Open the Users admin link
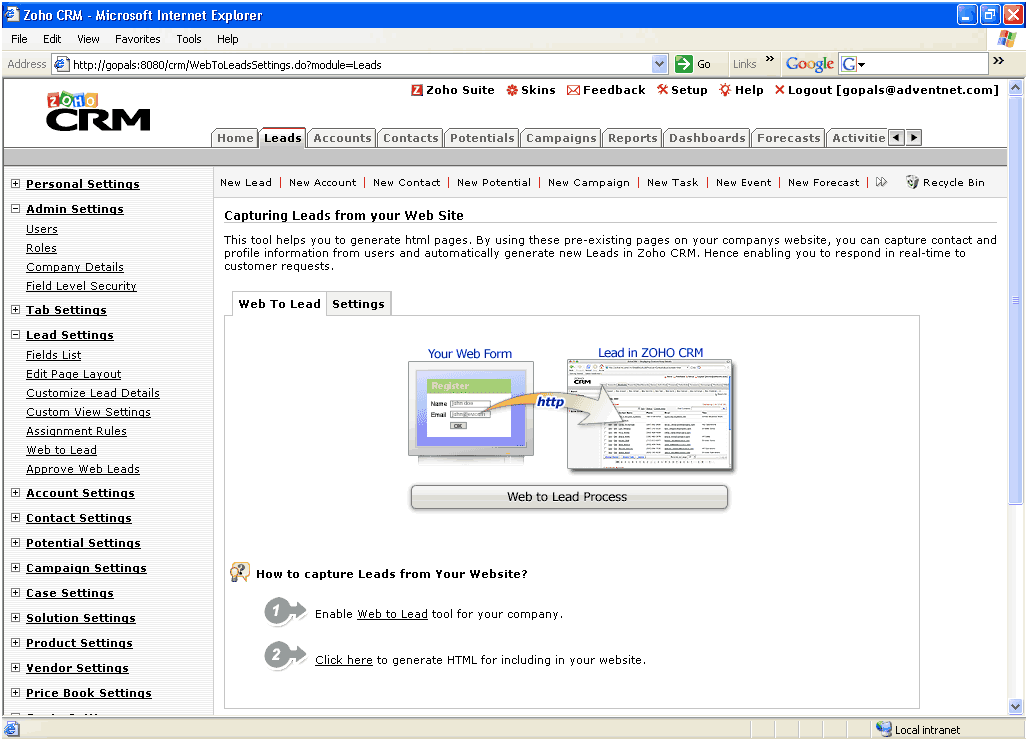1028x741 pixels. (42, 229)
